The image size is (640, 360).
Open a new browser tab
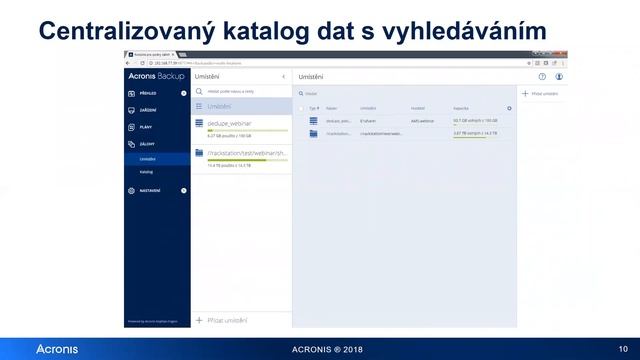click(183, 54)
